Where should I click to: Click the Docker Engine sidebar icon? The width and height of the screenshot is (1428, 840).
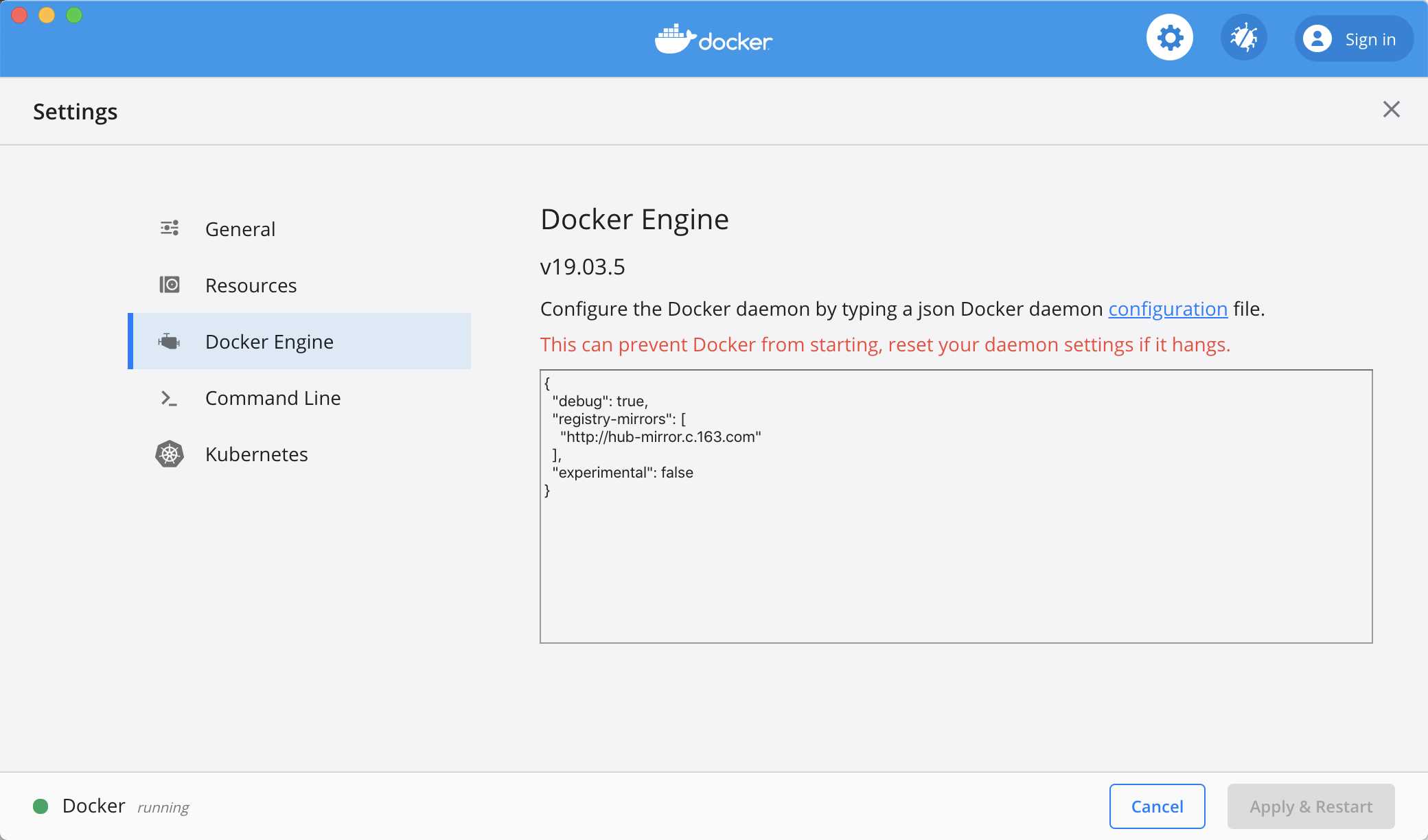coord(169,340)
